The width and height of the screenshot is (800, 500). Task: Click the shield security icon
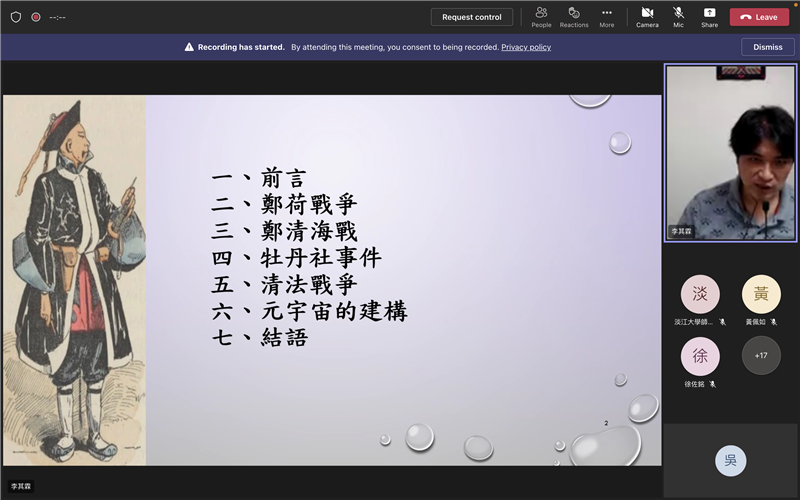click(x=16, y=17)
